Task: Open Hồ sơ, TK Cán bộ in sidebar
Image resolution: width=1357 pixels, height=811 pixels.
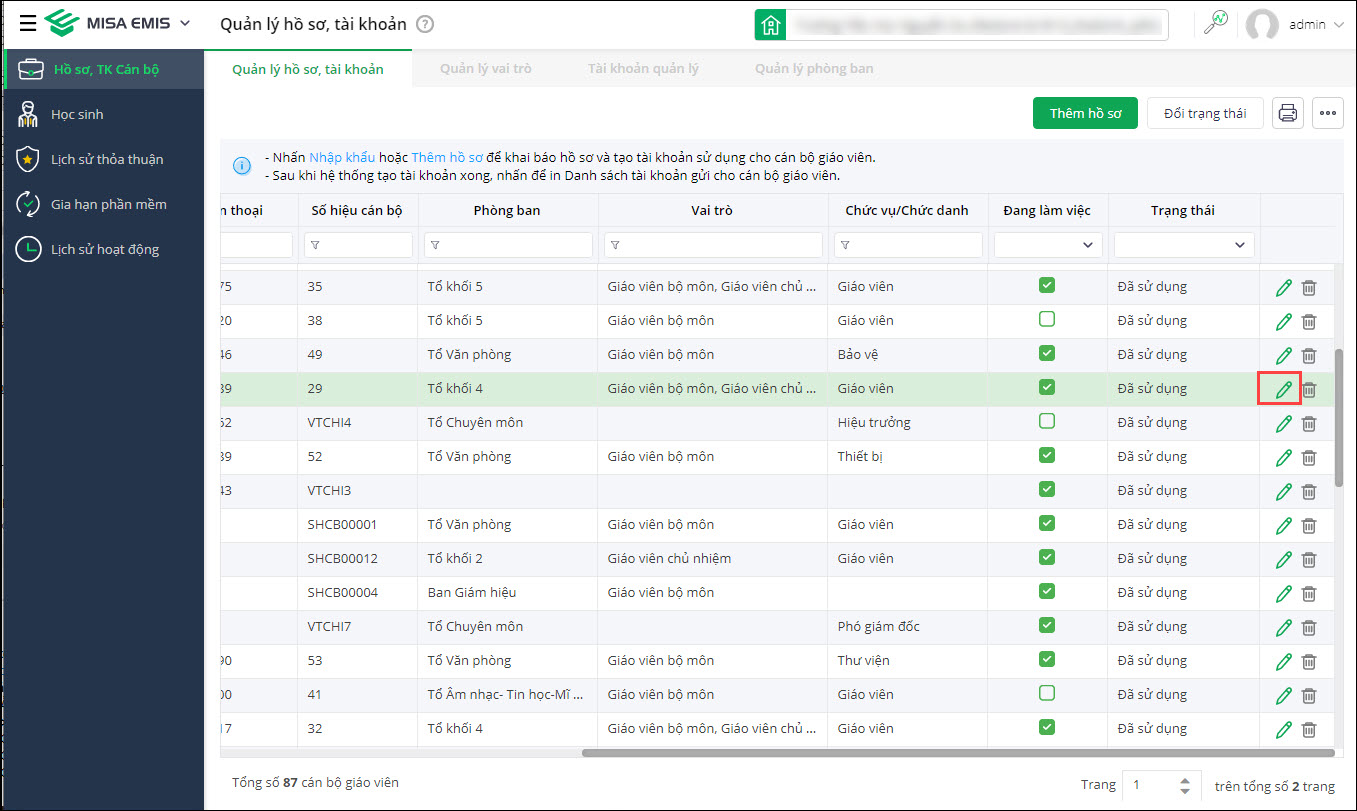Action: 104,69
